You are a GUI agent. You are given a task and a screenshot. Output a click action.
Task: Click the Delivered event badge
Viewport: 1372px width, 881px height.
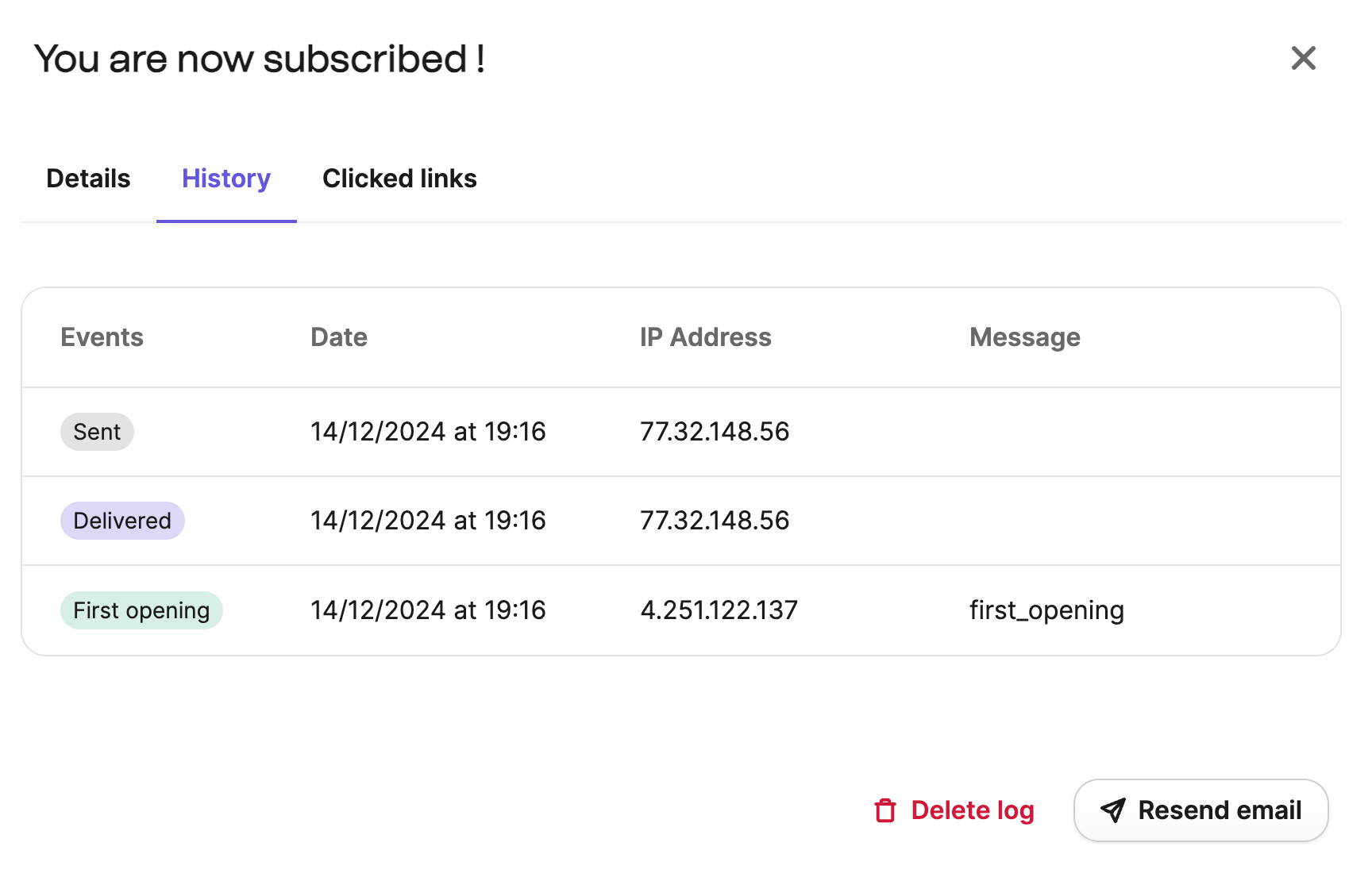coord(122,521)
